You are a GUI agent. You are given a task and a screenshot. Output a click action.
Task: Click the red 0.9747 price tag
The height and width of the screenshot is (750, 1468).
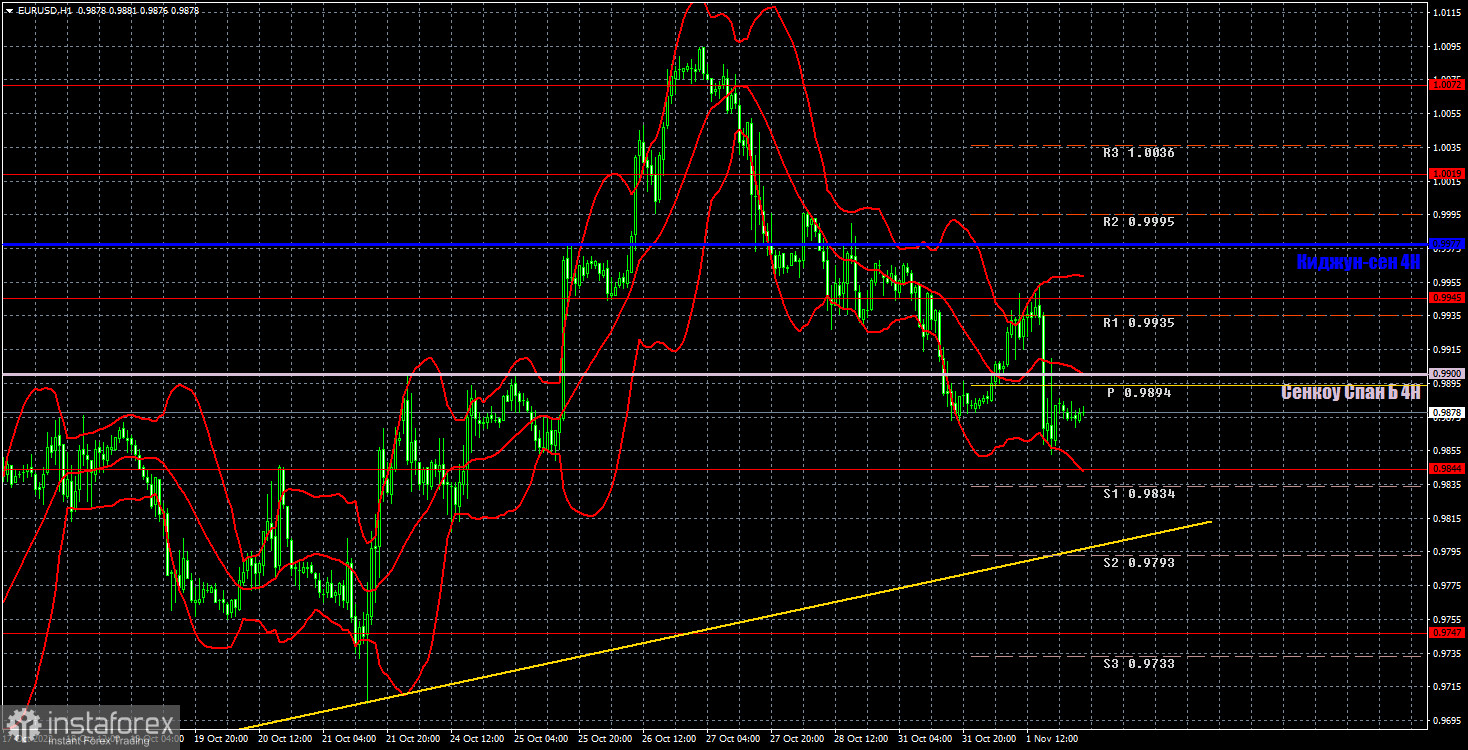click(x=1447, y=633)
